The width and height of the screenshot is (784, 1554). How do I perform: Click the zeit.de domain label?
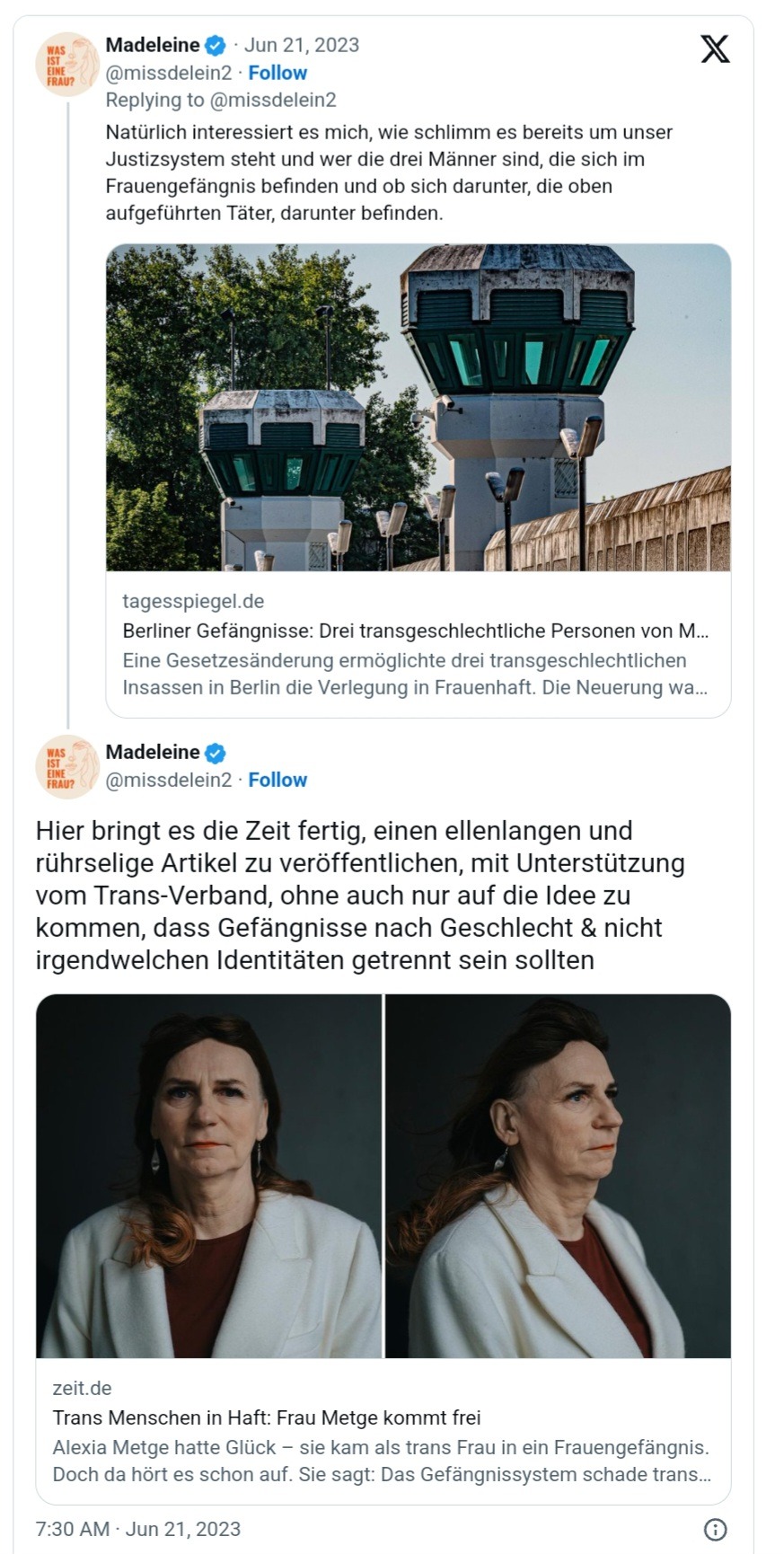82,1388
